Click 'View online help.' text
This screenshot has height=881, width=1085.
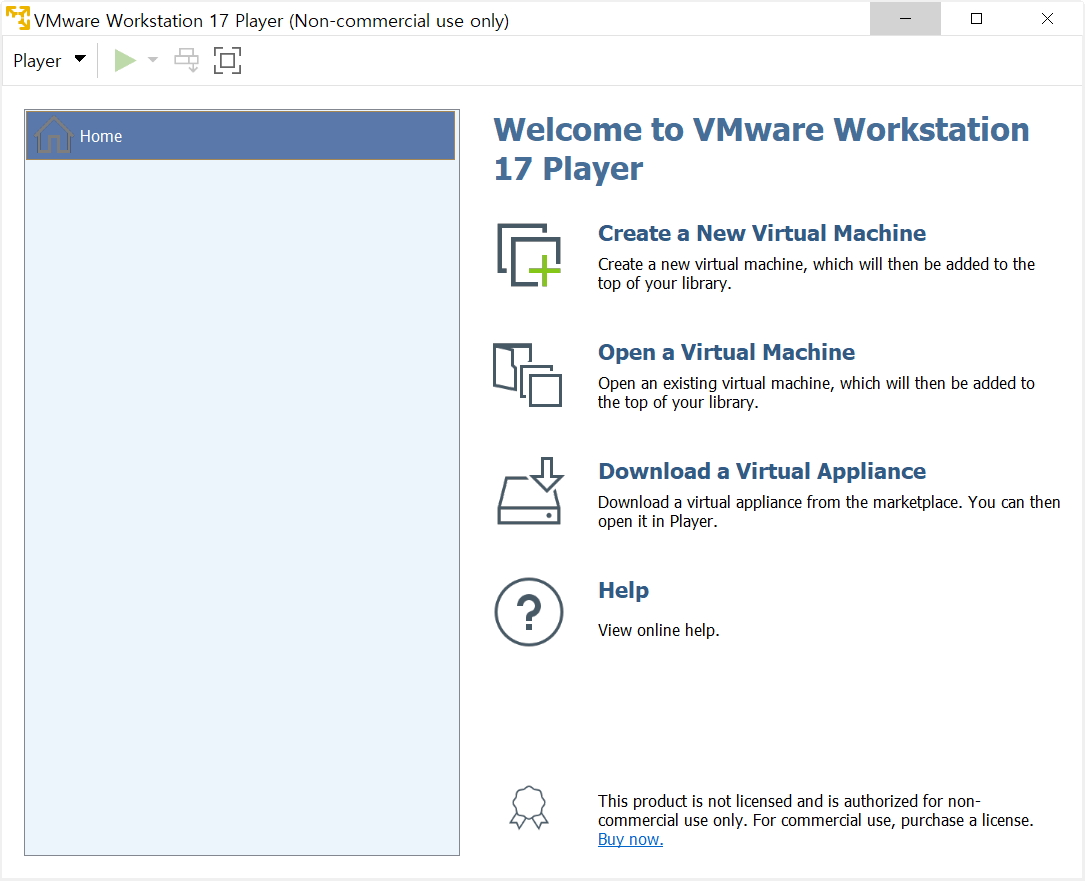659,630
